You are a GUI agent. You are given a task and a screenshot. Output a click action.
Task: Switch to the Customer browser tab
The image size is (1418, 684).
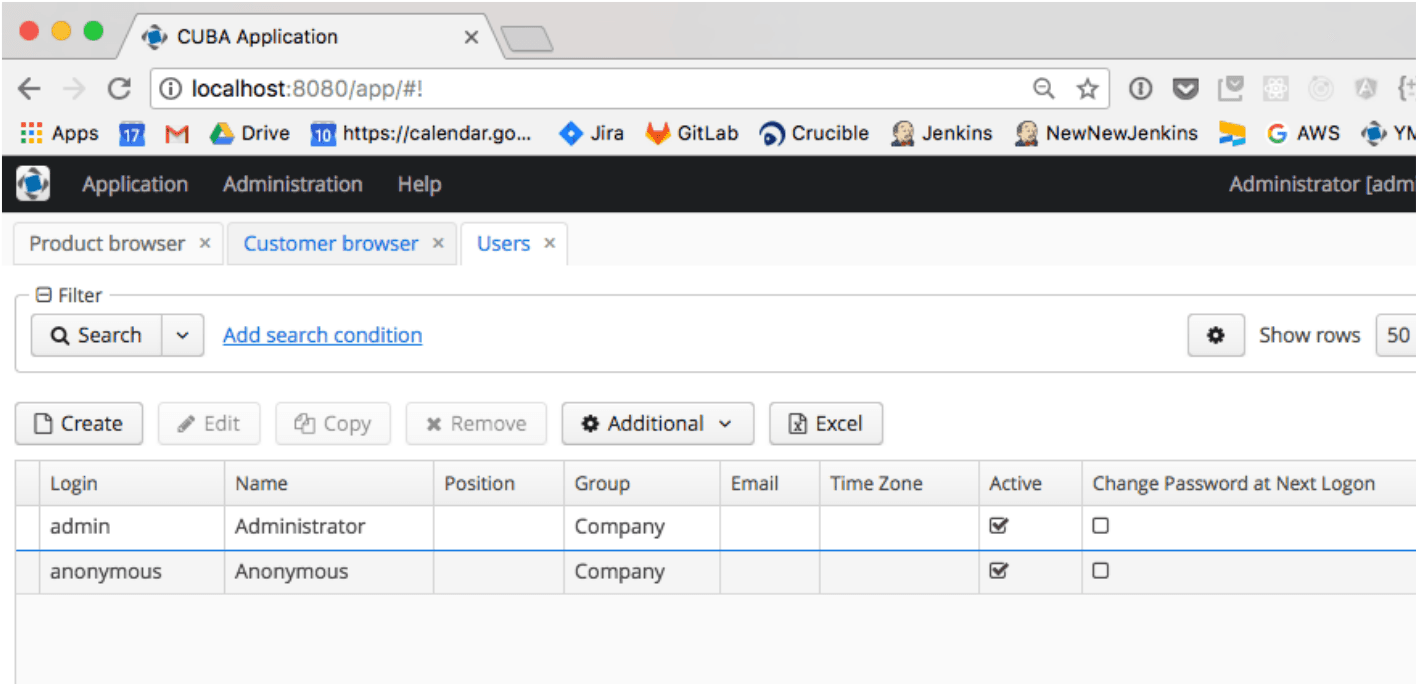331,244
